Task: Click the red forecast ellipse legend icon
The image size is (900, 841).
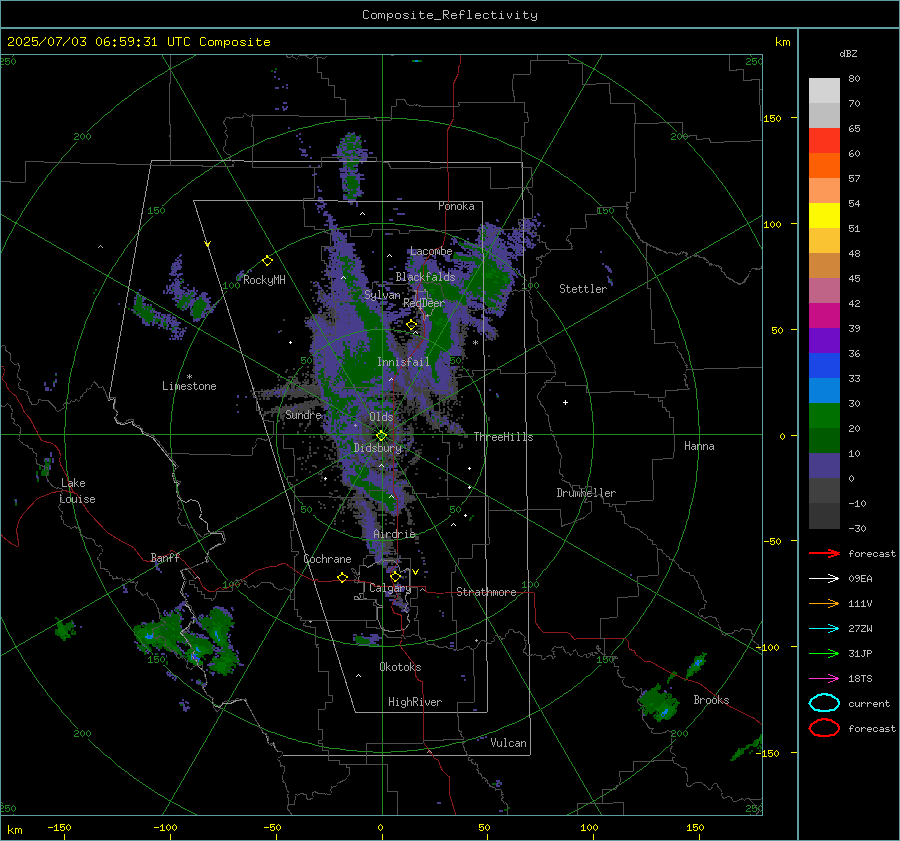Action: [x=824, y=728]
